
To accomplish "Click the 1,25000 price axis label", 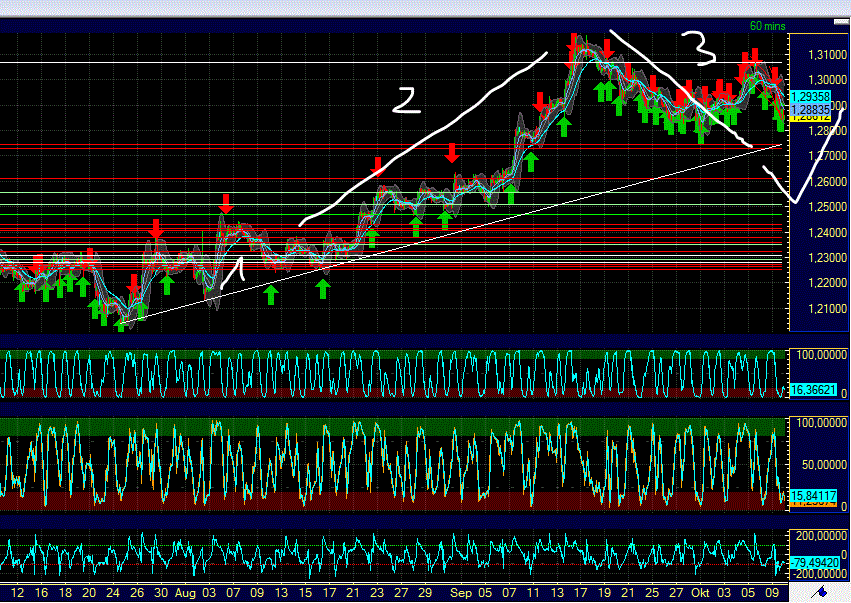I will point(826,204).
